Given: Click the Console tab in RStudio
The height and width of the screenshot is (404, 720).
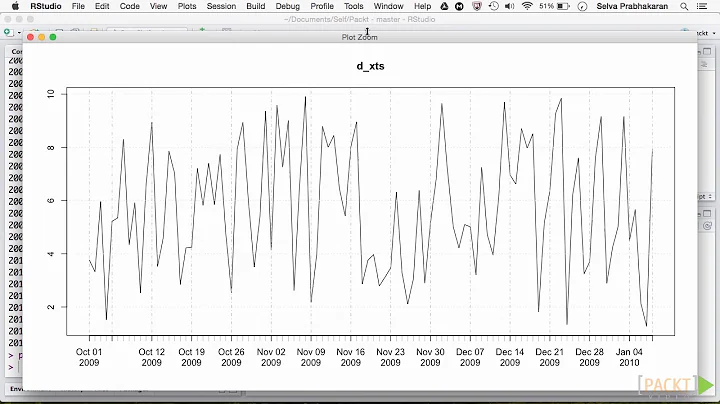Looking at the screenshot, I should point(17,51).
